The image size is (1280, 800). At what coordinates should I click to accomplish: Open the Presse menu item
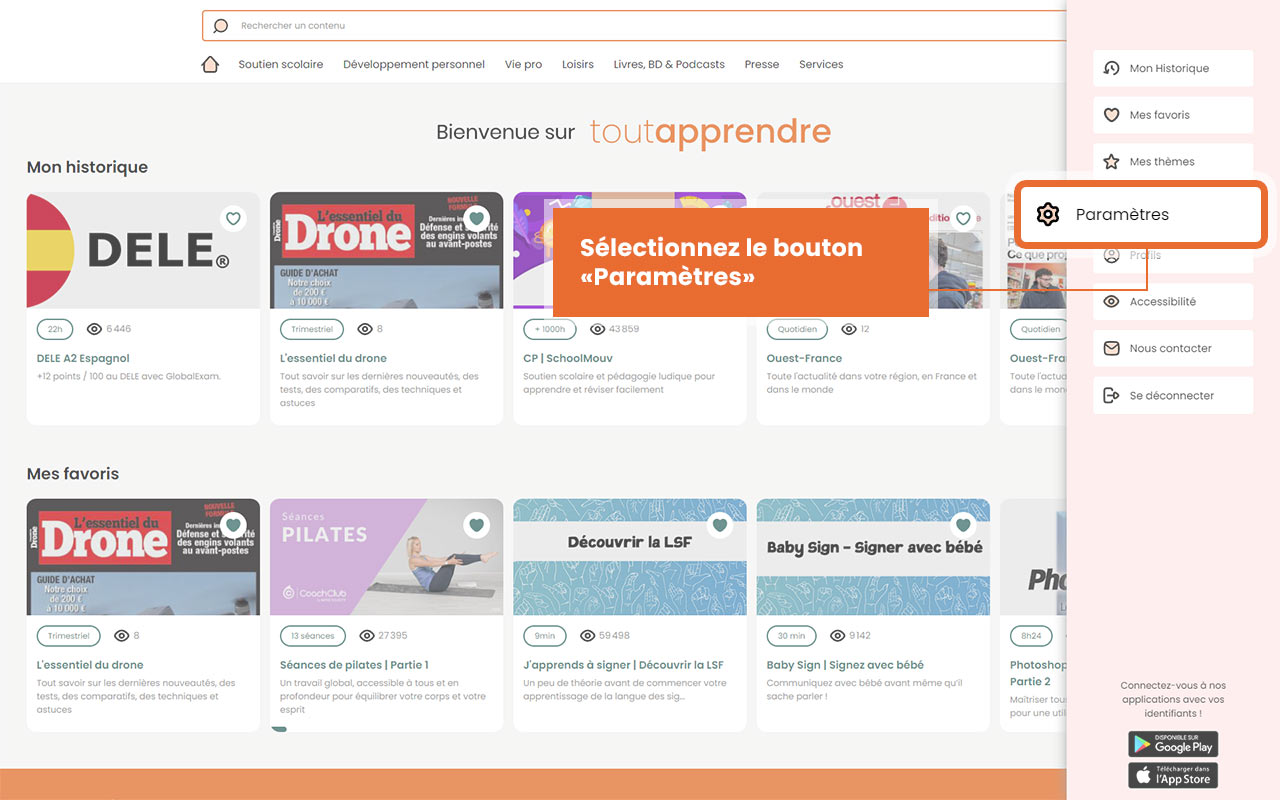click(761, 64)
